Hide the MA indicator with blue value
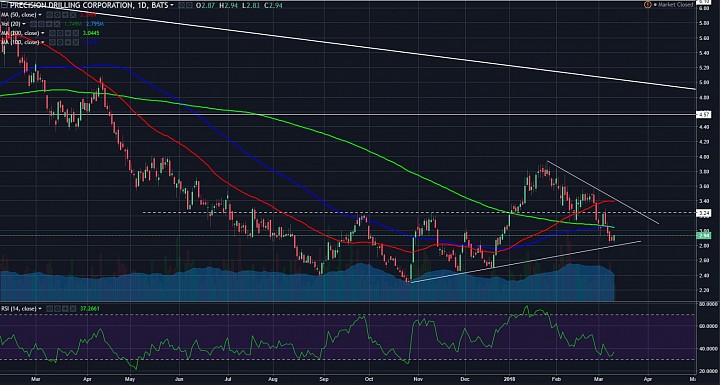 [52, 42]
